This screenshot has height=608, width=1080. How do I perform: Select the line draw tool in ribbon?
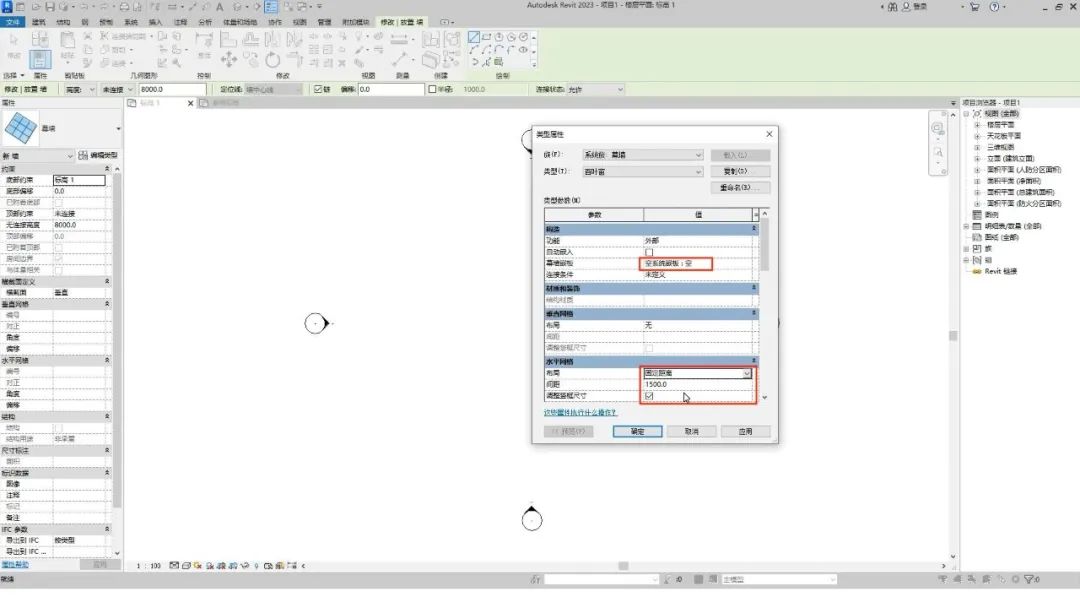[474, 37]
